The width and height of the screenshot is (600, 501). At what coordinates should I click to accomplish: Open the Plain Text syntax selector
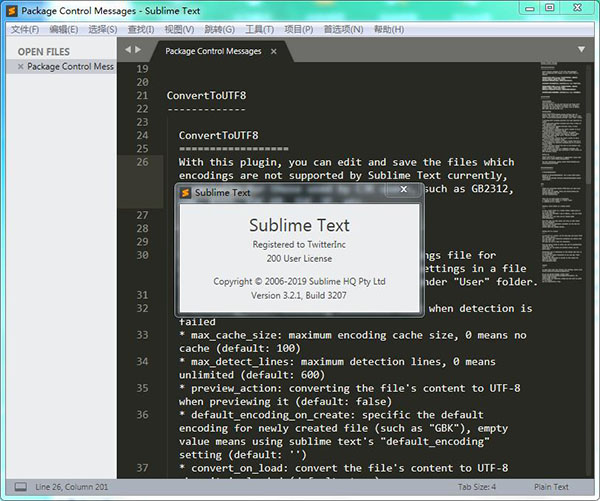click(551, 487)
